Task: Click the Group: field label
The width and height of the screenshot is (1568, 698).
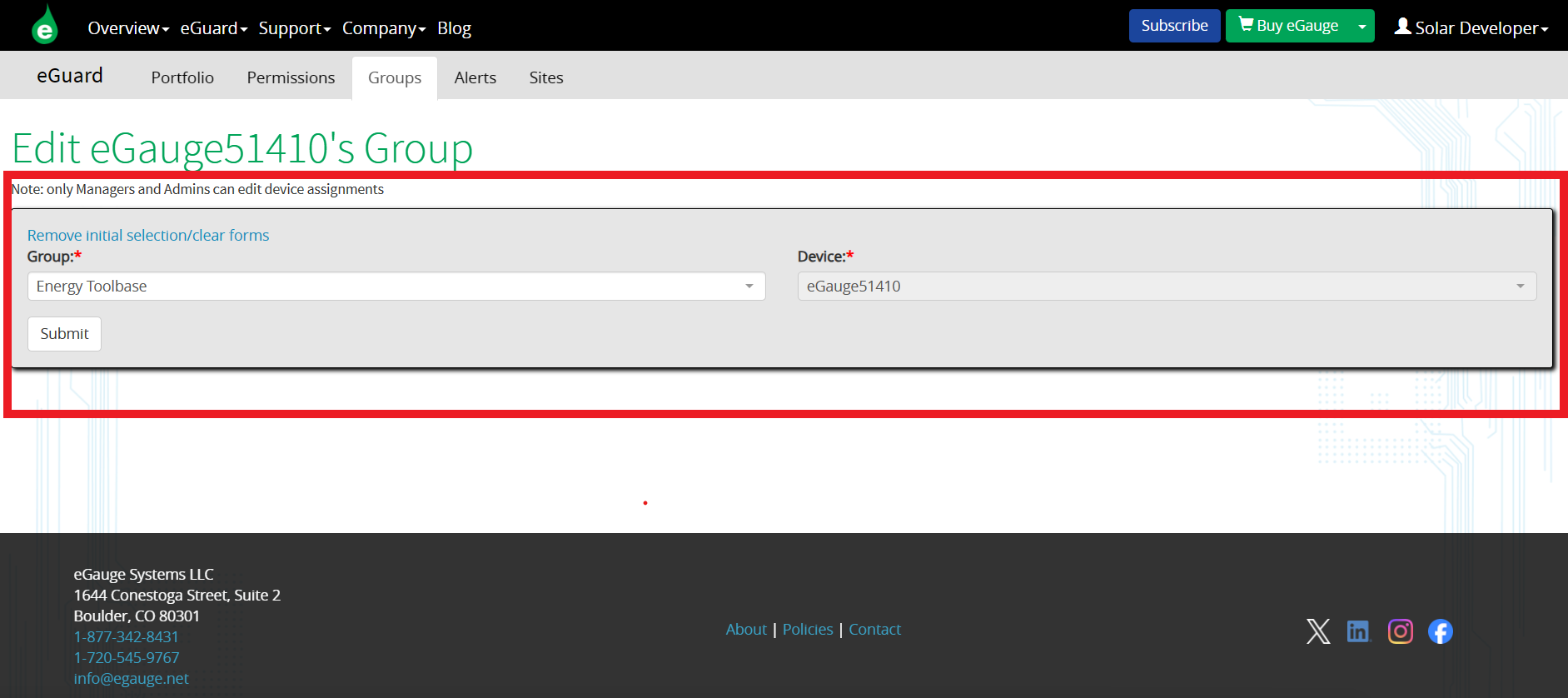Action: coord(54,257)
